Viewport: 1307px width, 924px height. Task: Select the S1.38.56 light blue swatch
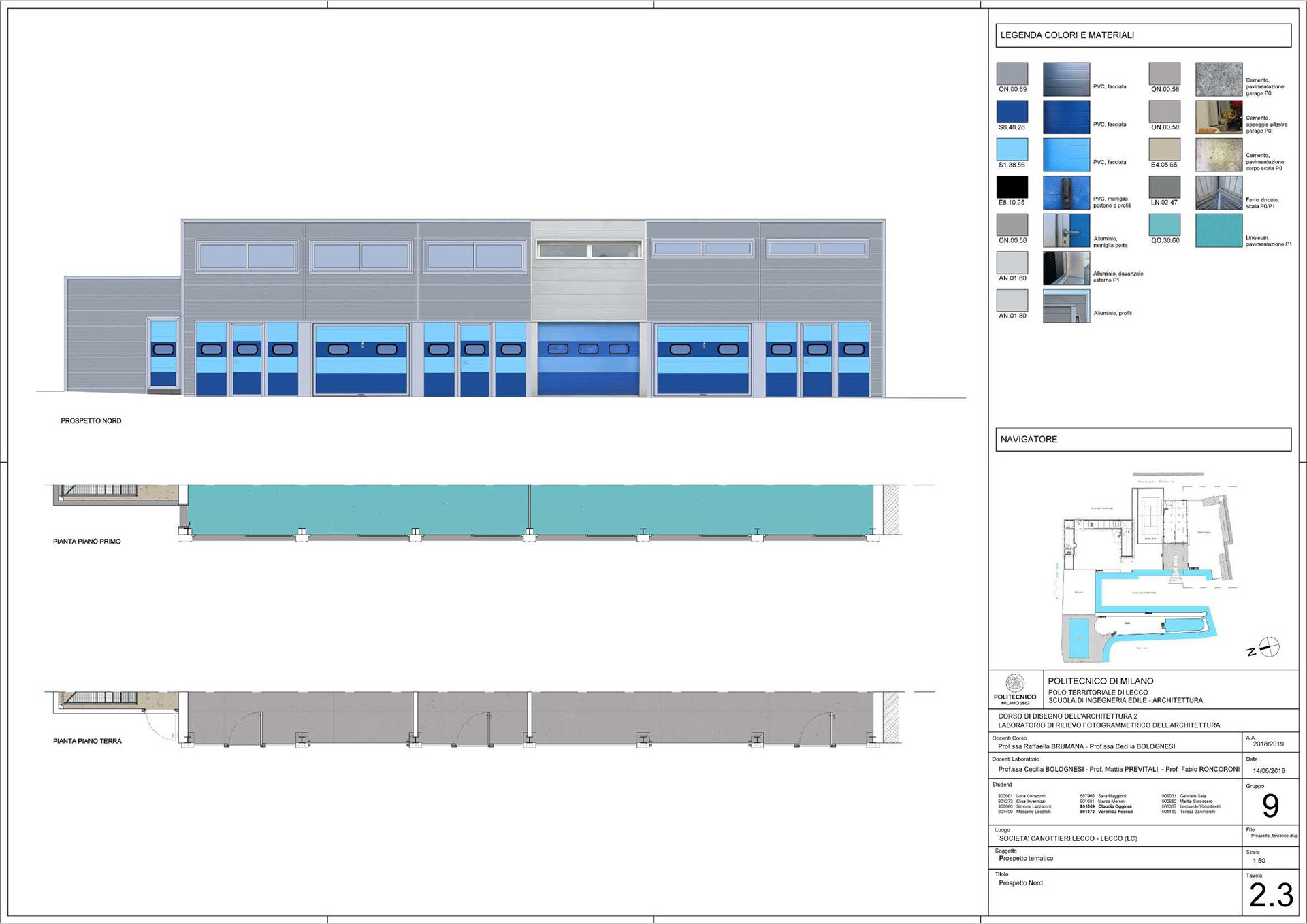pos(1012,149)
